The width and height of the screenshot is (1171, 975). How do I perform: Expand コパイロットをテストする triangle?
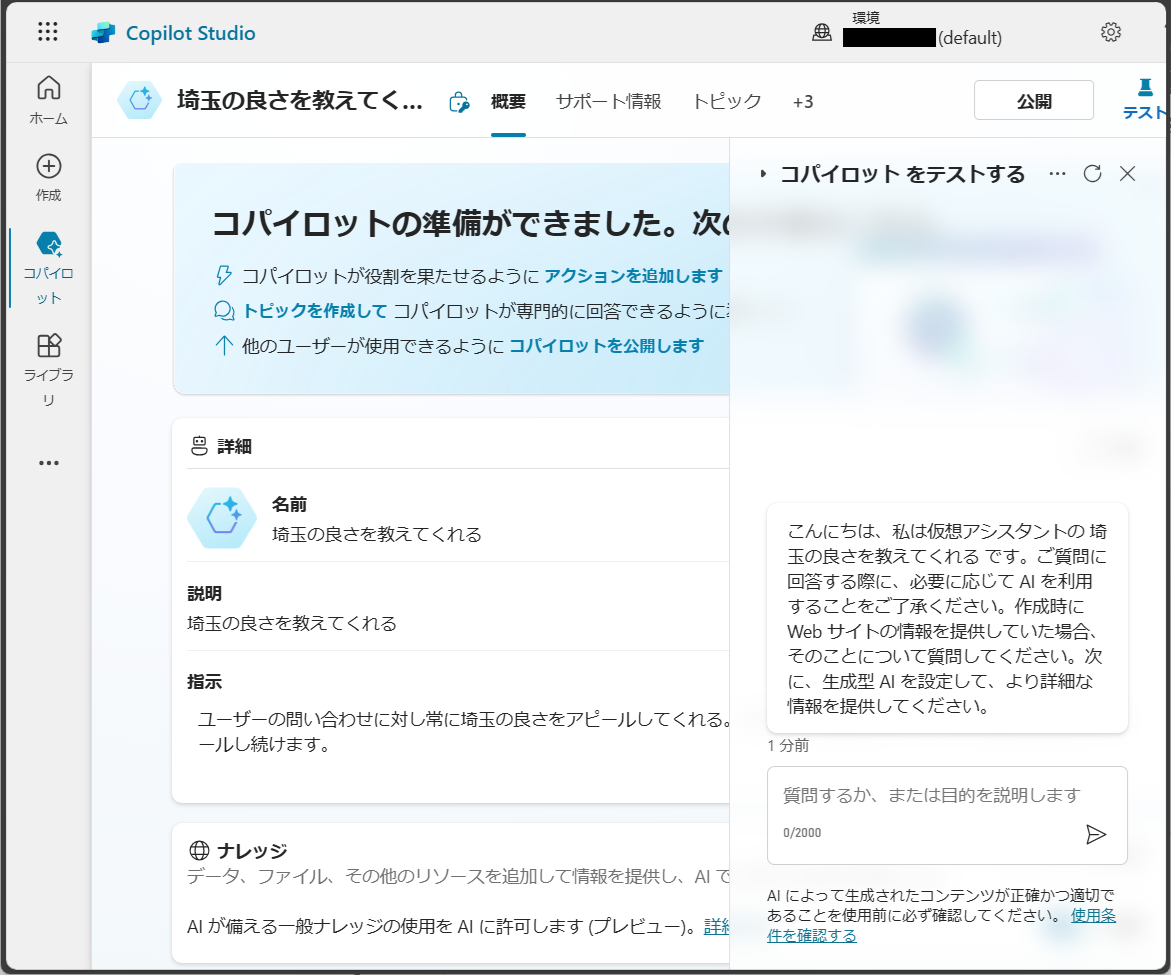pyautogui.click(x=762, y=174)
